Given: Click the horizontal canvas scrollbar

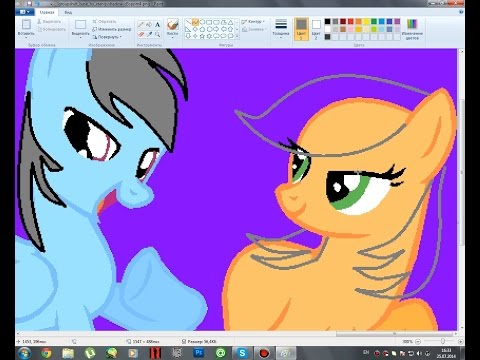Looking at the screenshot, I should point(394,333).
